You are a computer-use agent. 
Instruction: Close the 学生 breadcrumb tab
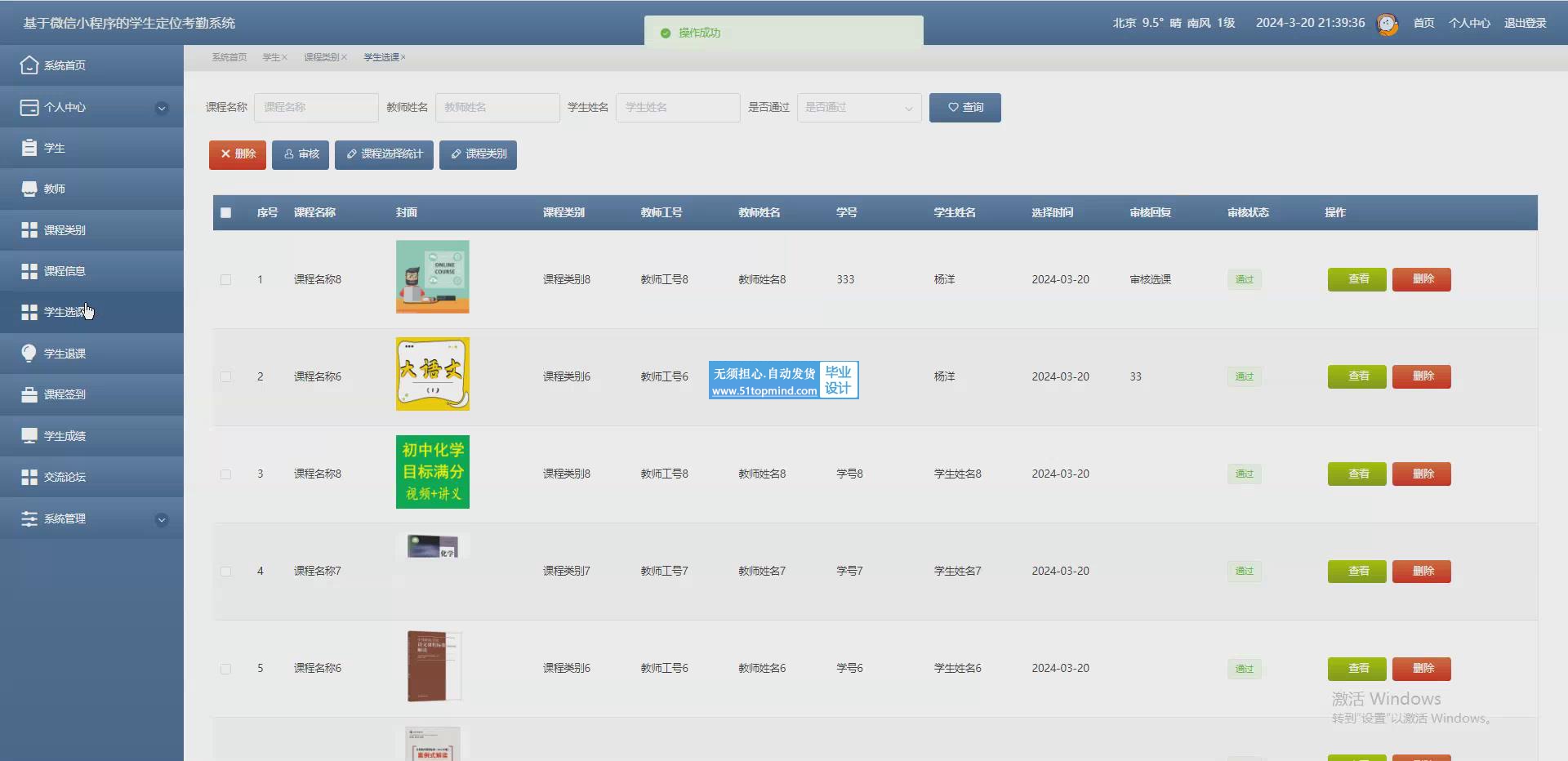pyautogui.click(x=284, y=57)
